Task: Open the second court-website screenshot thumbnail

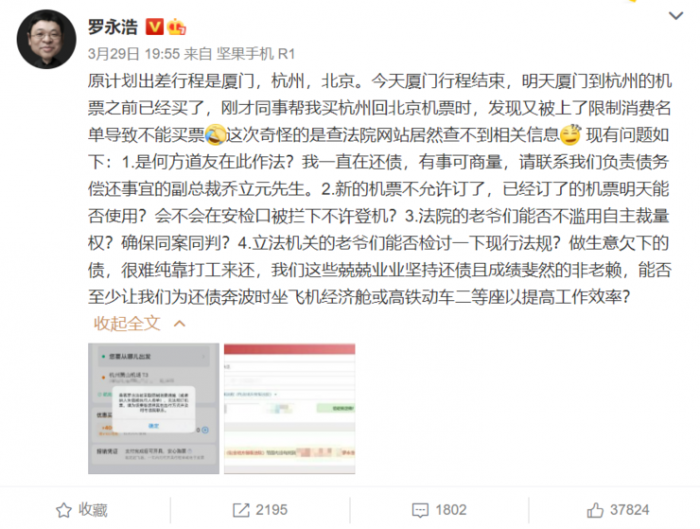Action: pos(289,408)
